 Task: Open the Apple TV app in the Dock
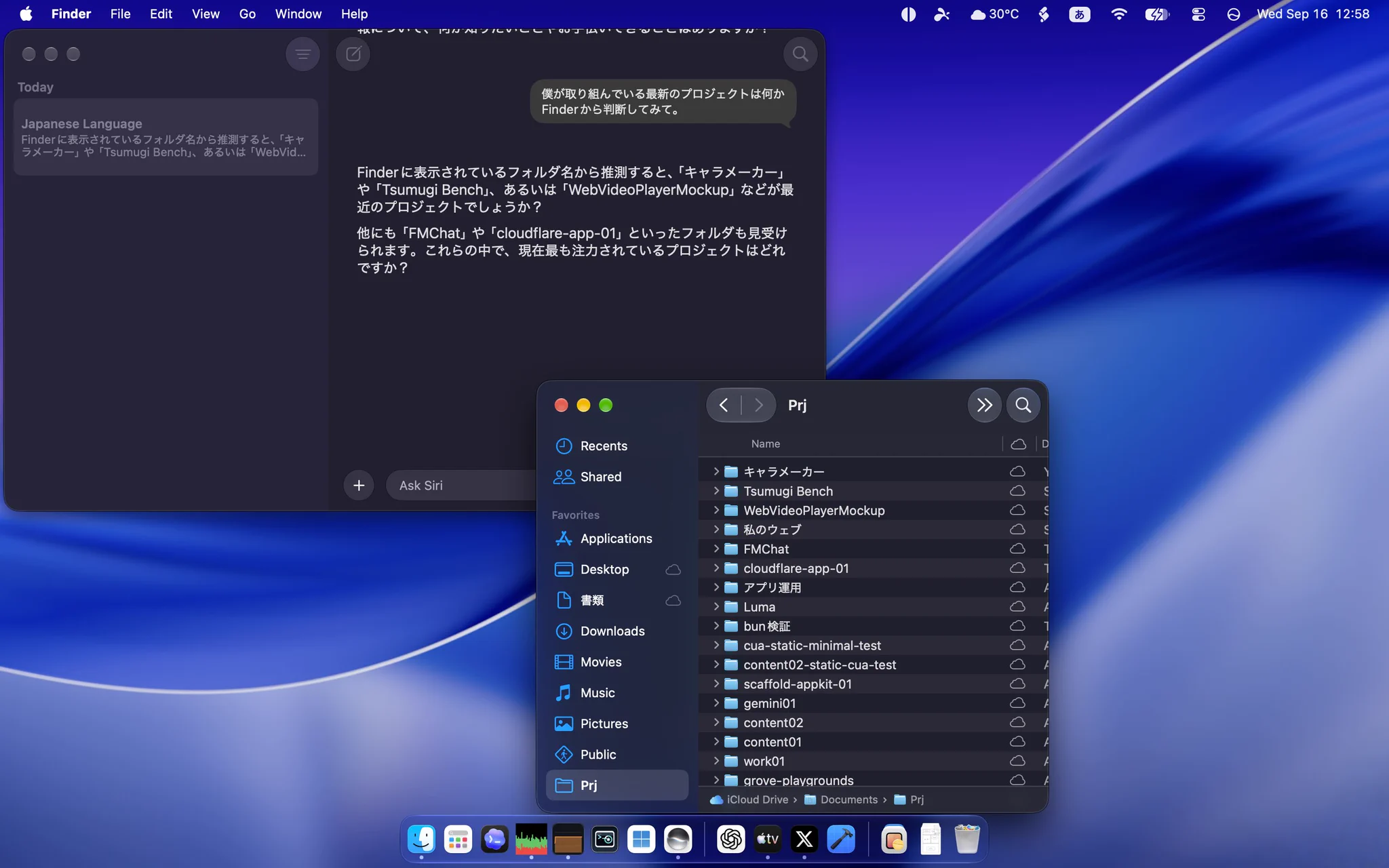pyautogui.click(x=768, y=840)
